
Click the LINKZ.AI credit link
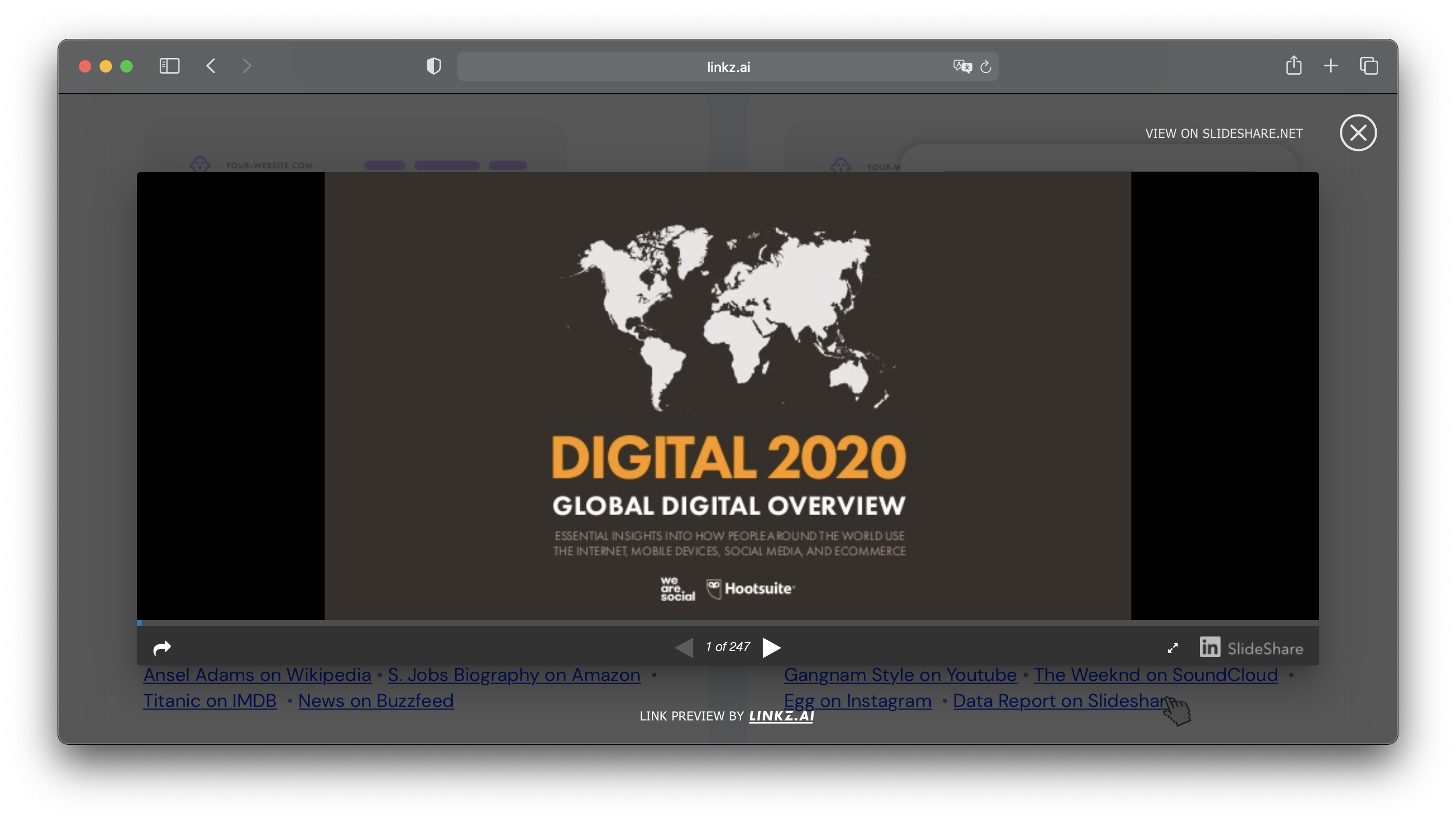point(781,716)
